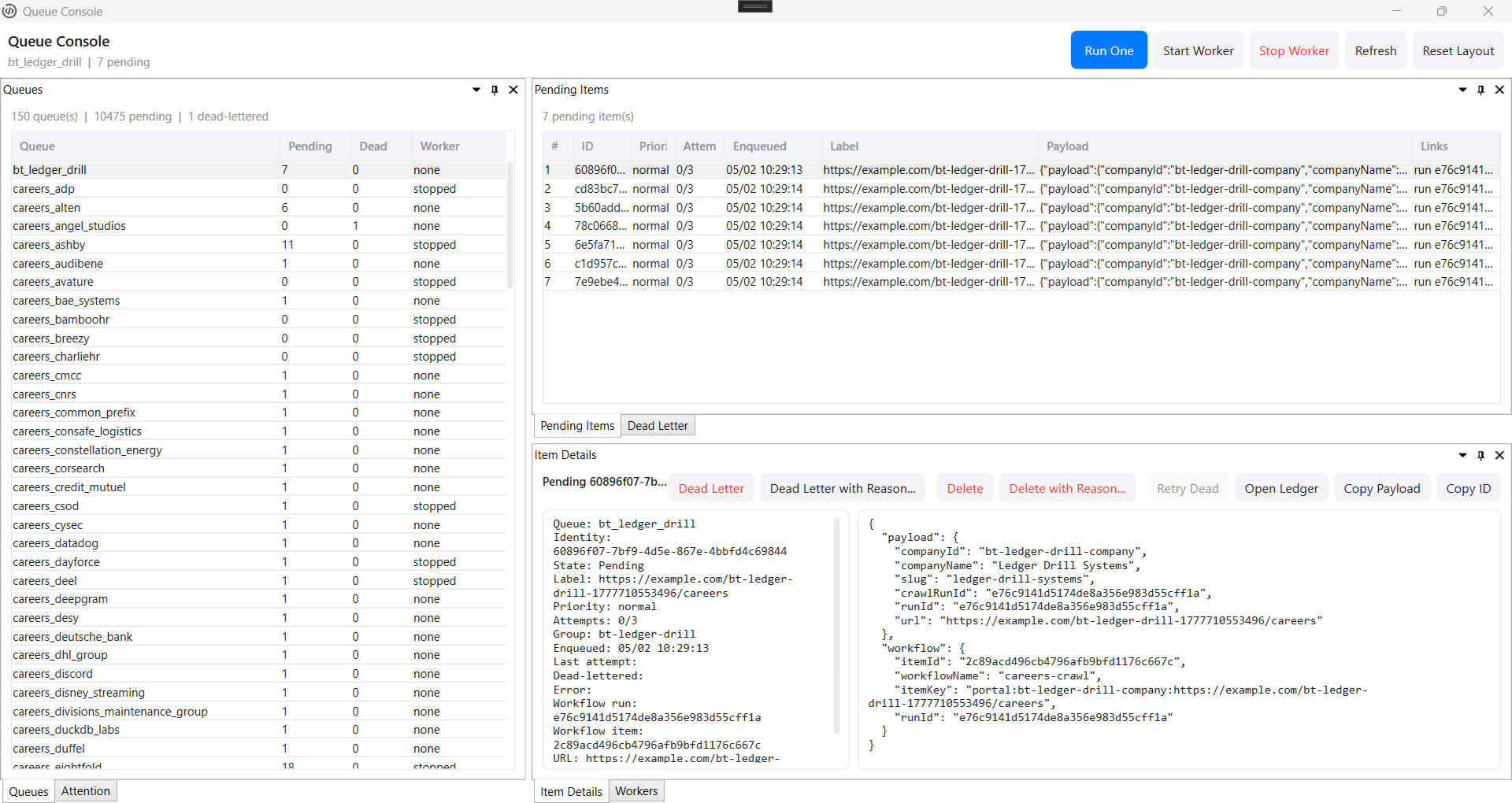Click the drag handle at title bar center
Image resolution: width=1512 pixels, height=803 pixels.
click(x=755, y=6)
